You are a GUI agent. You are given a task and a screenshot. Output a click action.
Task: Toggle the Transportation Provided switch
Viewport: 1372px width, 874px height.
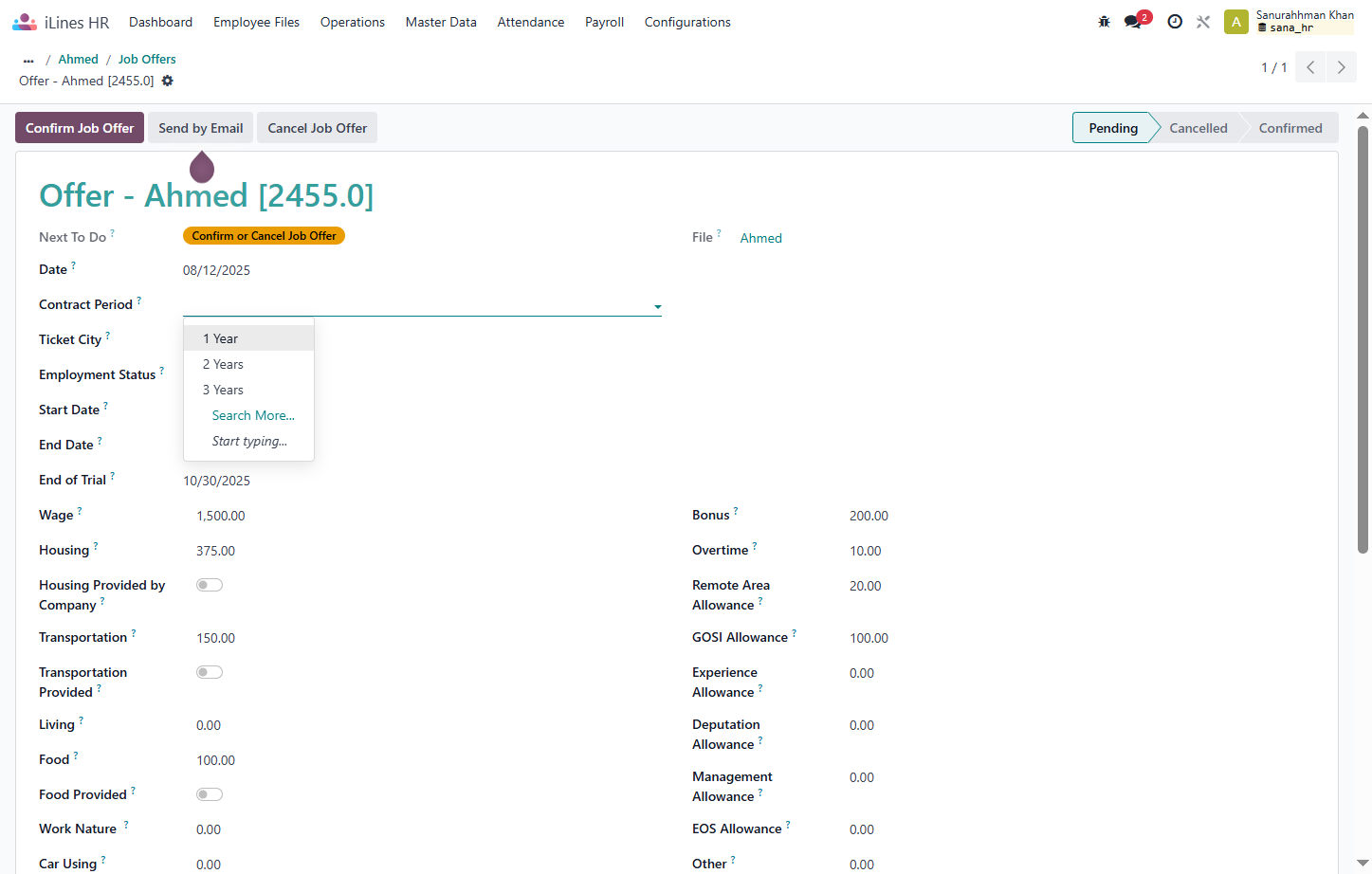point(210,672)
